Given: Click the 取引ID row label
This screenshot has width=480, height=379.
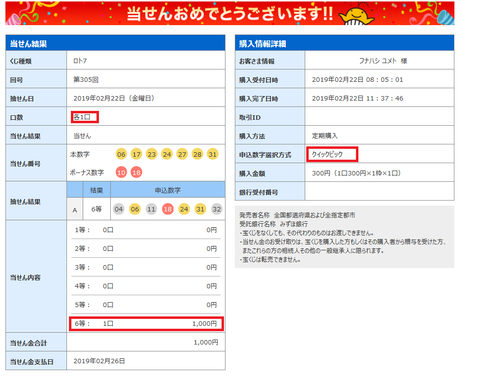Looking at the screenshot, I should pos(250,117).
